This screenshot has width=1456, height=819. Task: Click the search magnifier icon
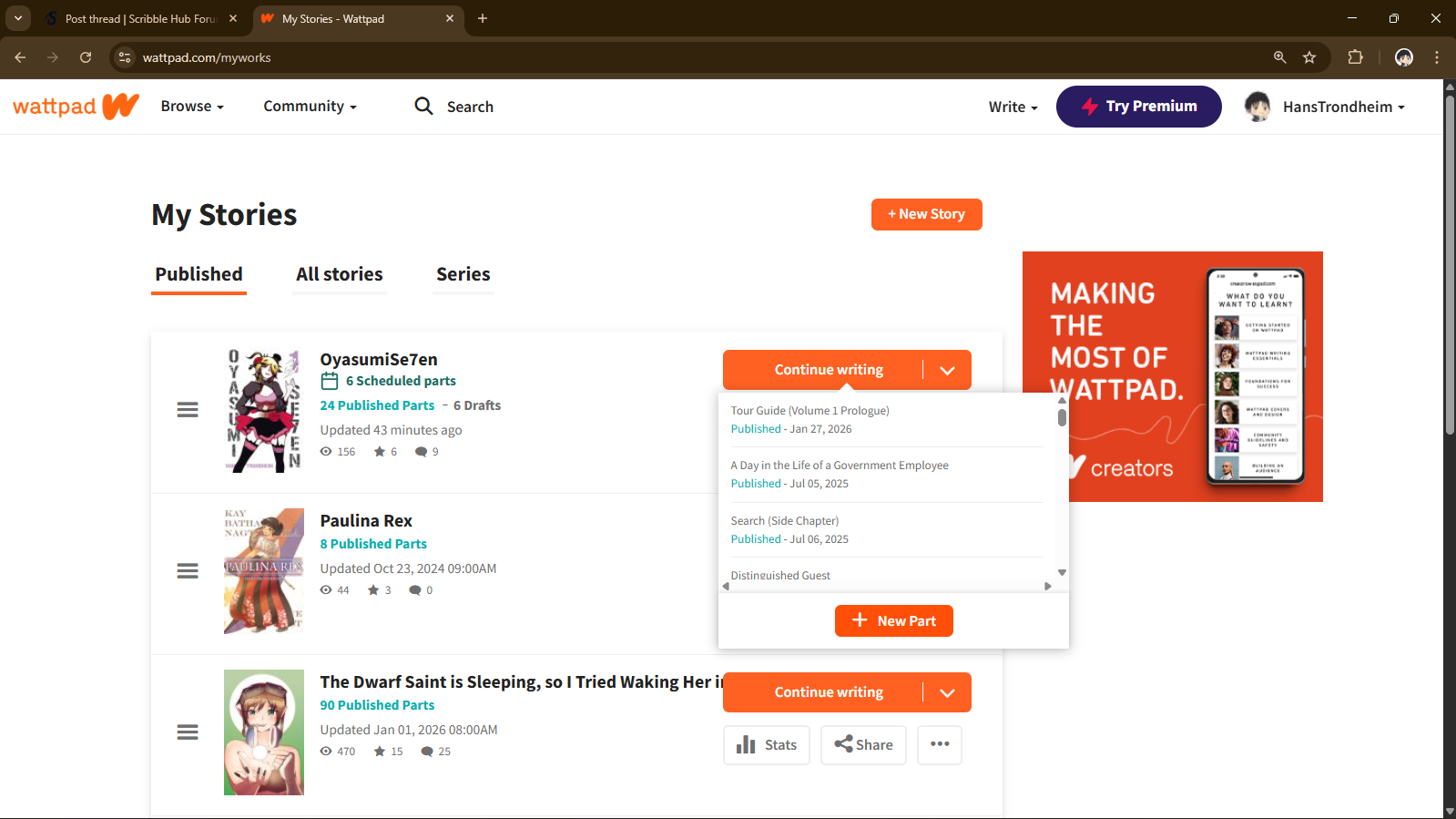[x=423, y=107]
